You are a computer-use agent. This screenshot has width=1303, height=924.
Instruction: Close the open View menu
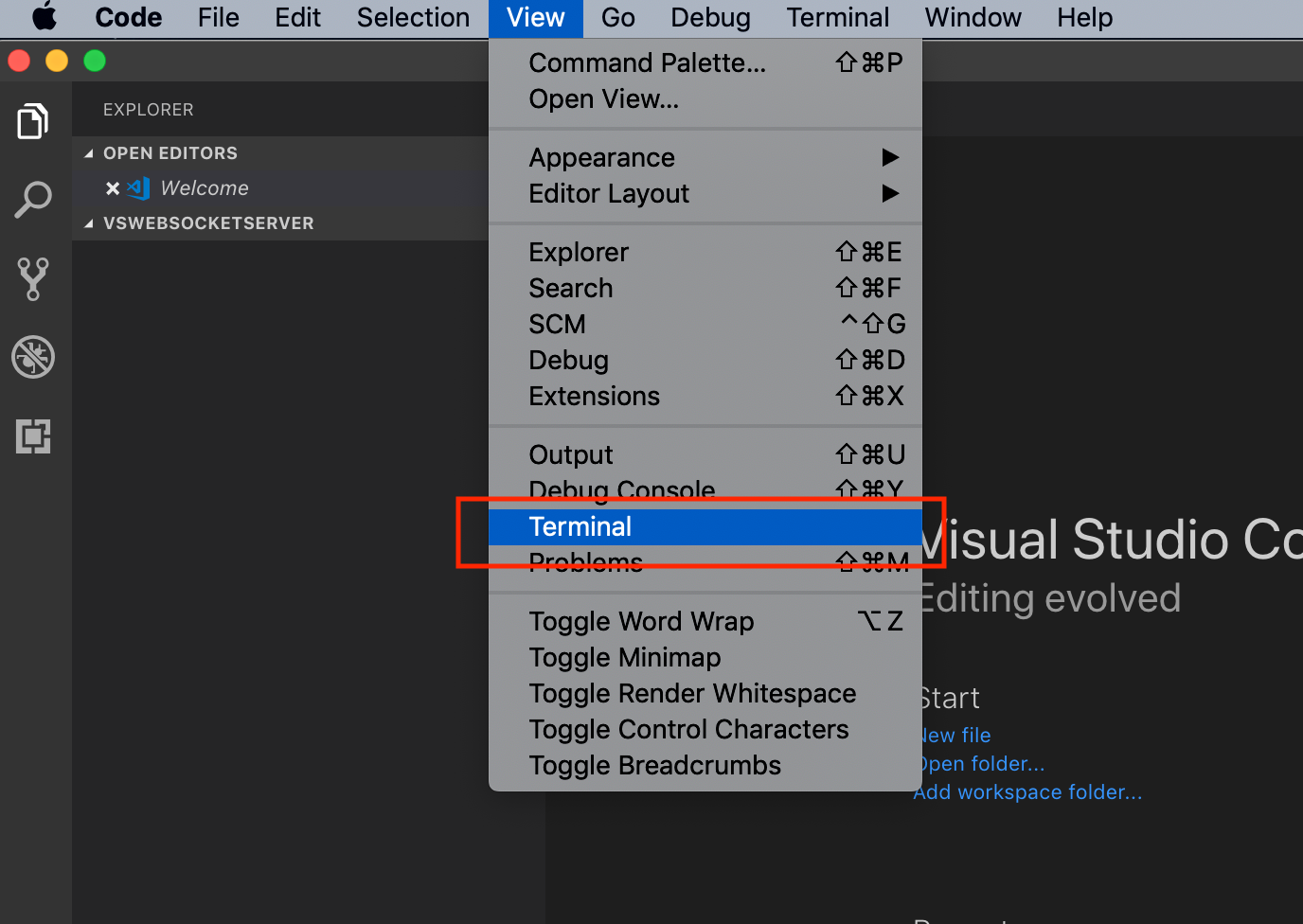click(x=536, y=18)
